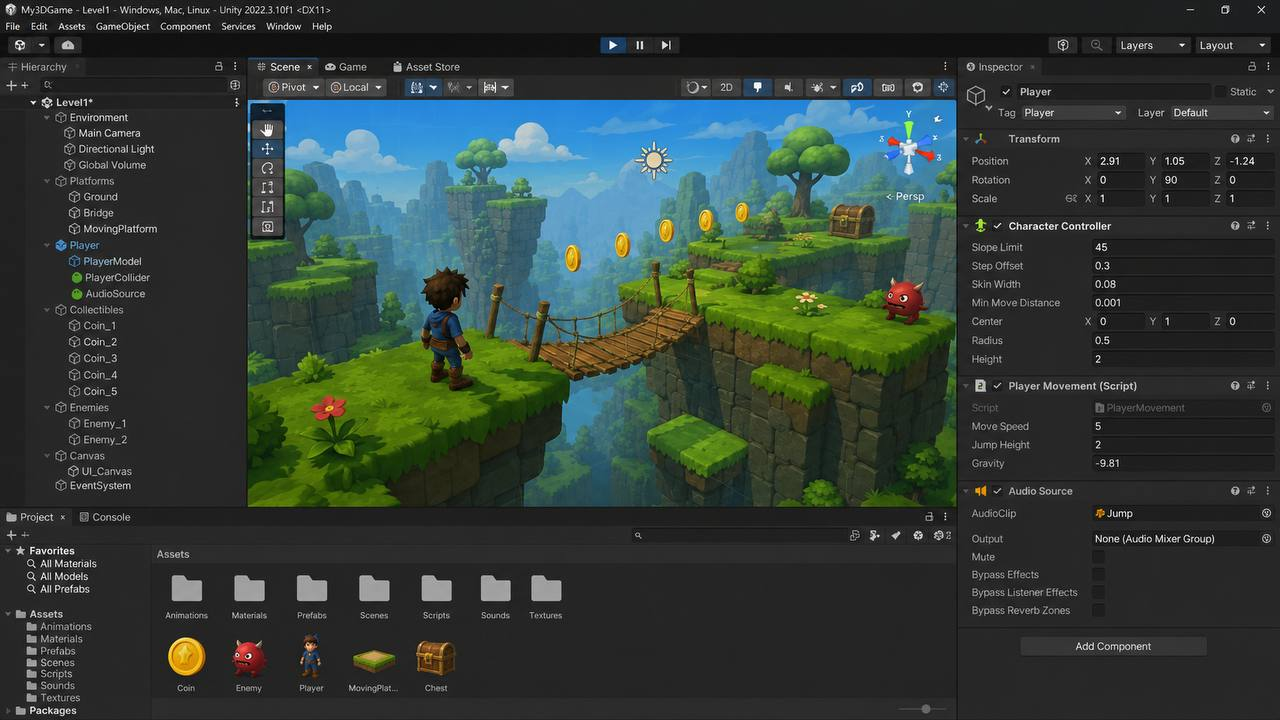Viewport: 1280px width, 720px height.
Task: Toggle the Static checkbox
Action: pos(1218,92)
